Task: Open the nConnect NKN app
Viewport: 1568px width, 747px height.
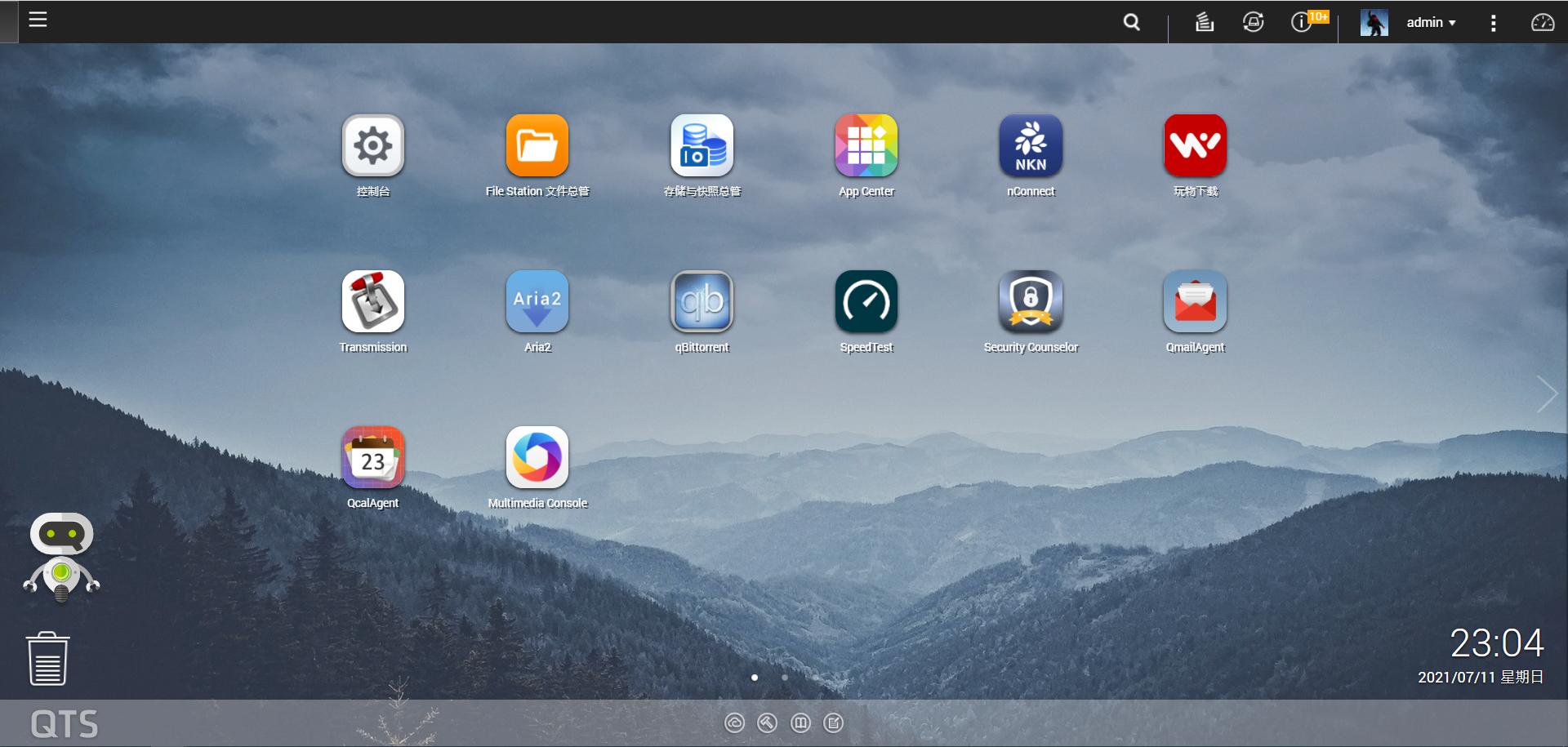Action: (x=1031, y=146)
